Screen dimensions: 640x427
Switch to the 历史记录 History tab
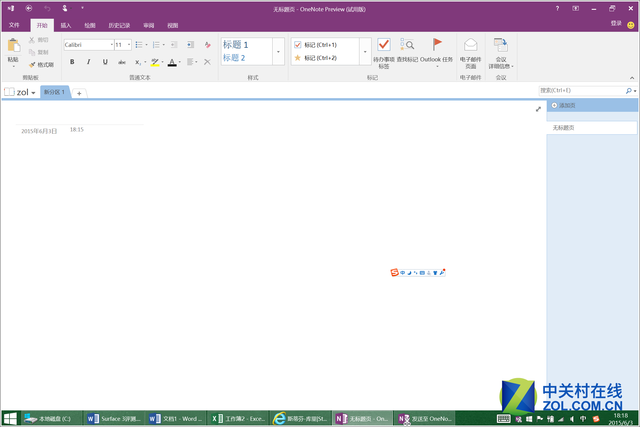coord(119,25)
